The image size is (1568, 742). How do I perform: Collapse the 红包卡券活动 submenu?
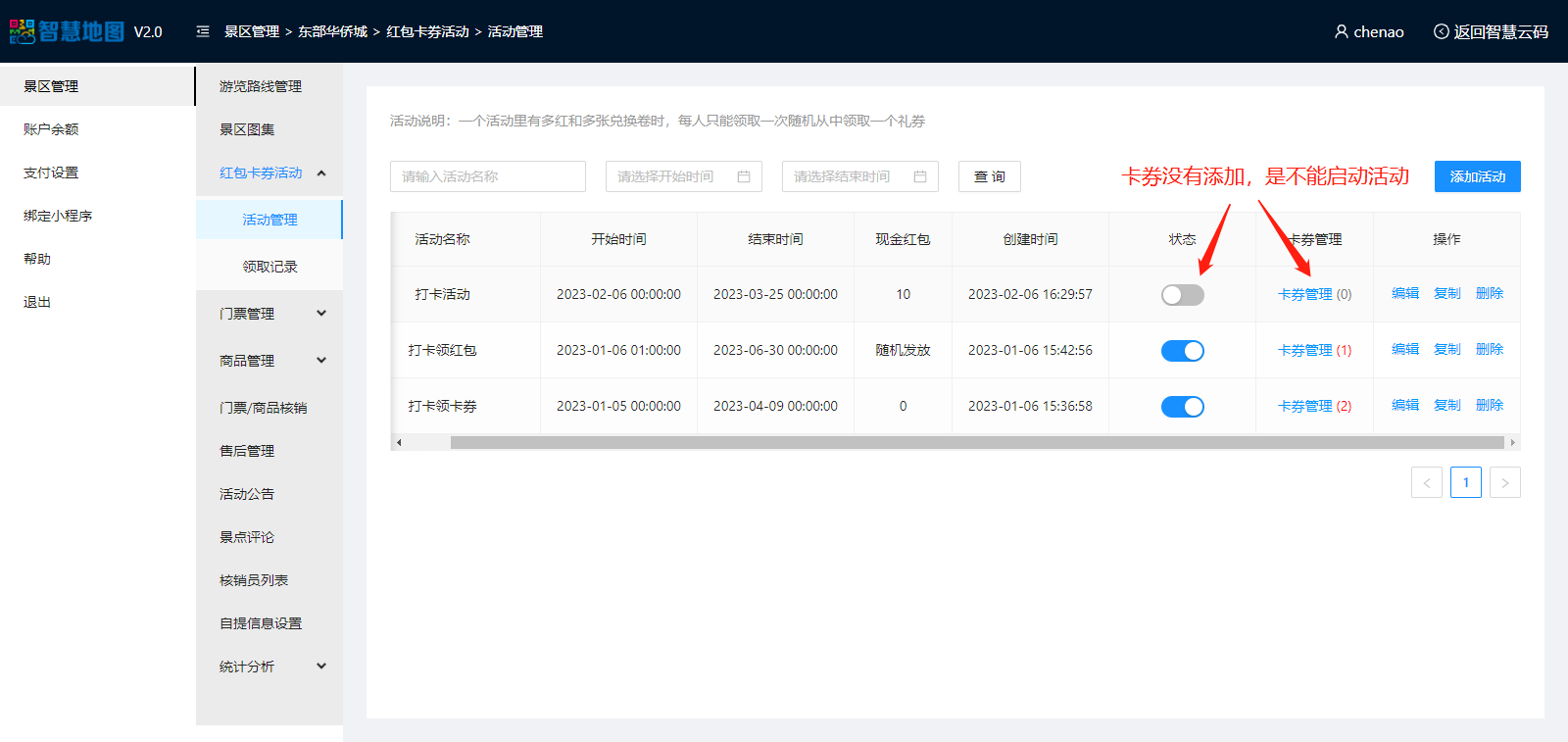tap(320, 173)
